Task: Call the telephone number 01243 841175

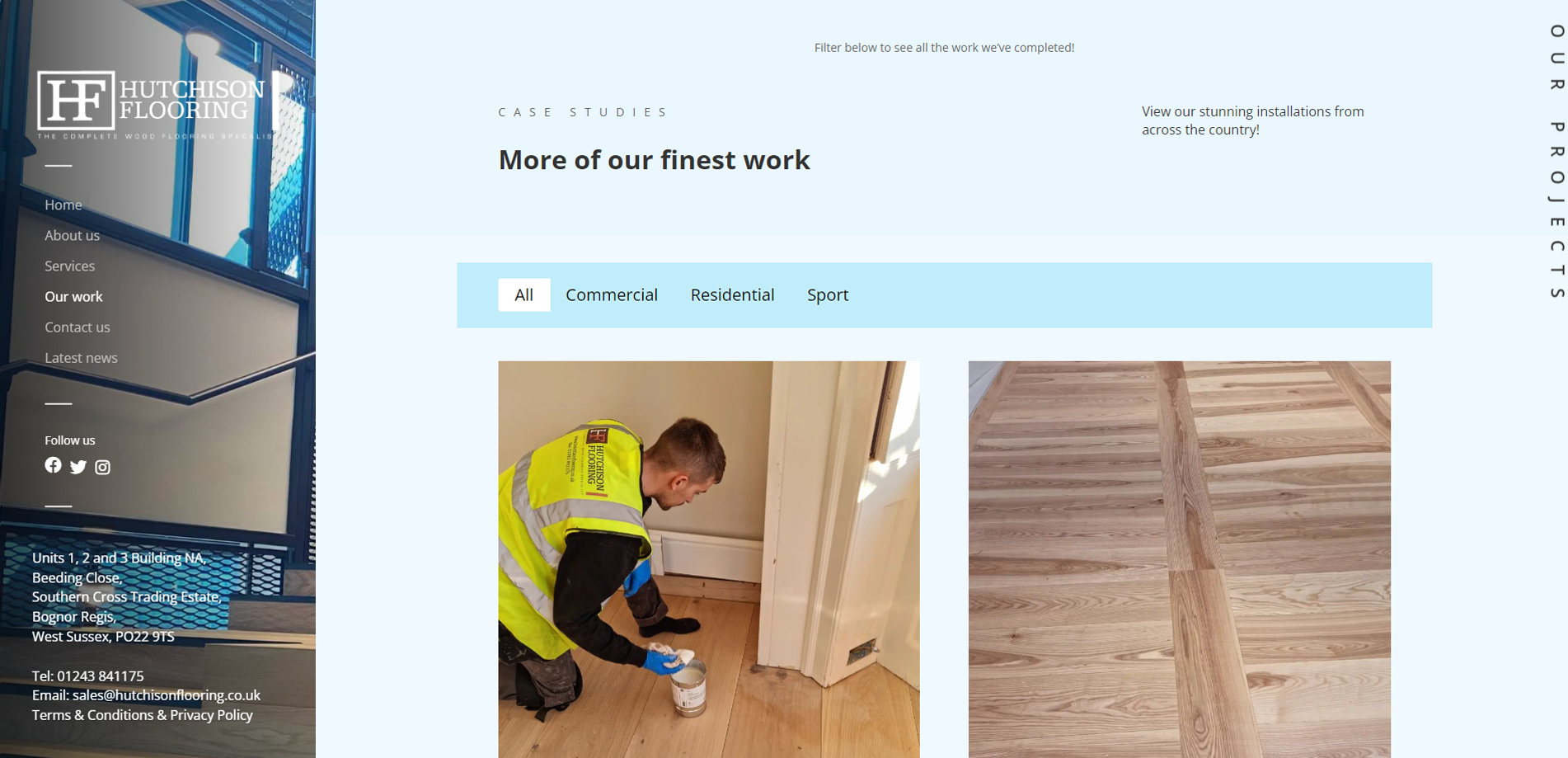Action: click(100, 676)
